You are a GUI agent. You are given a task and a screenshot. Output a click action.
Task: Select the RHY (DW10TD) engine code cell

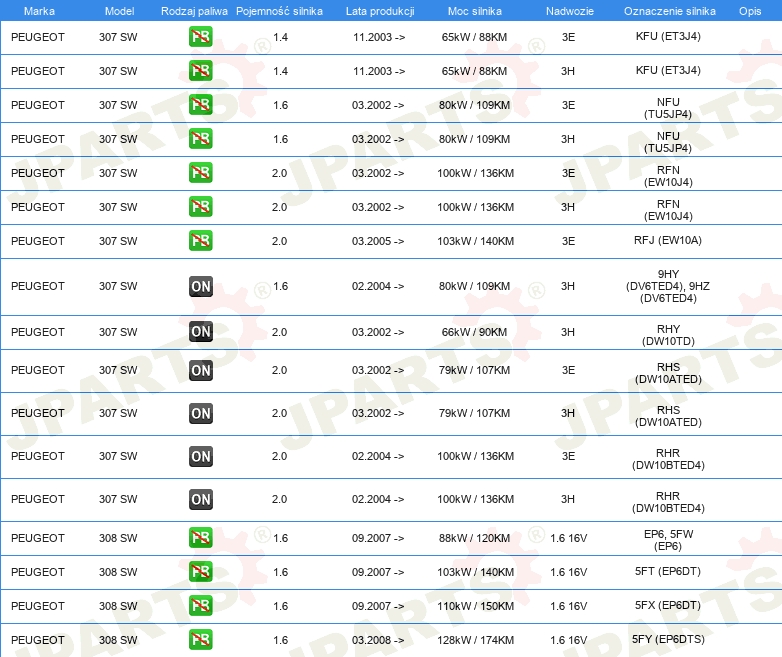point(668,335)
